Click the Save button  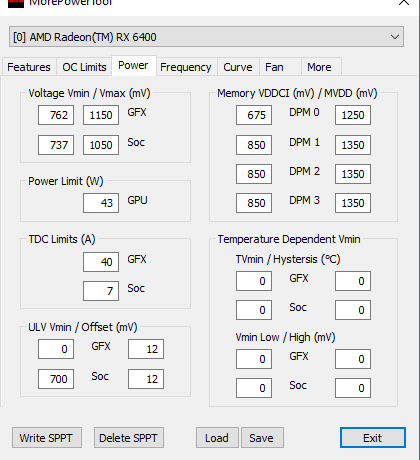[262, 438]
